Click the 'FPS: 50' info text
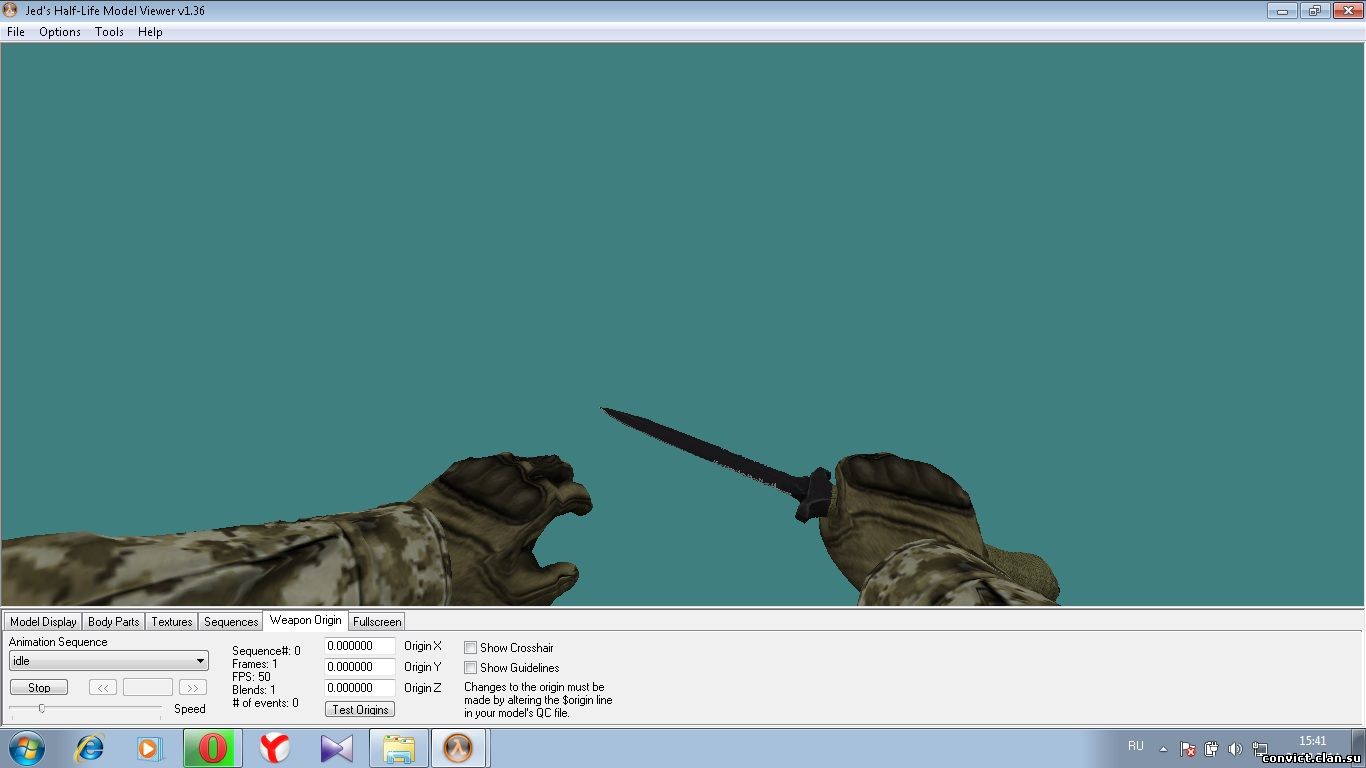This screenshot has width=1366, height=768. tap(251, 677)
